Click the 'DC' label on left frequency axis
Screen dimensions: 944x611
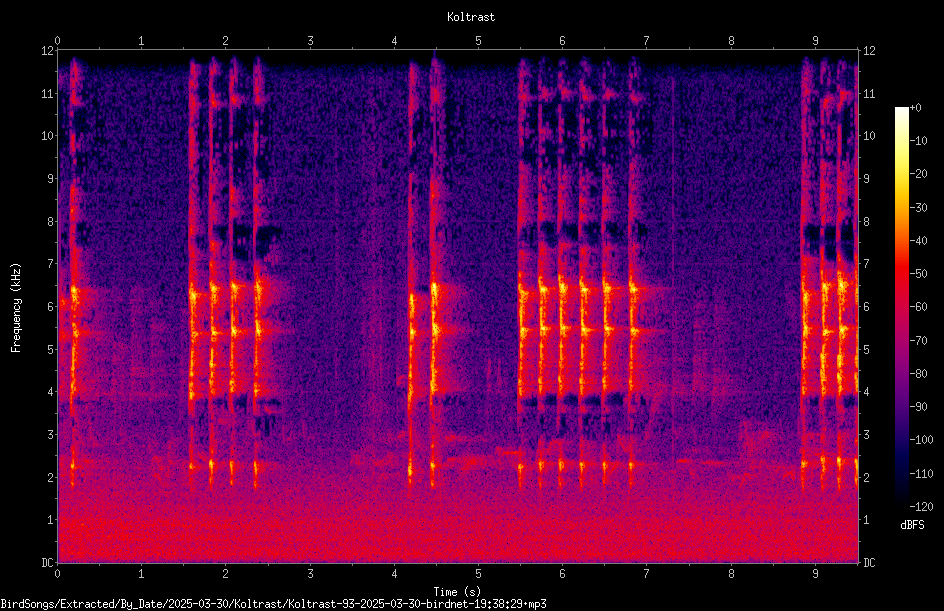[x=47, y=563]
